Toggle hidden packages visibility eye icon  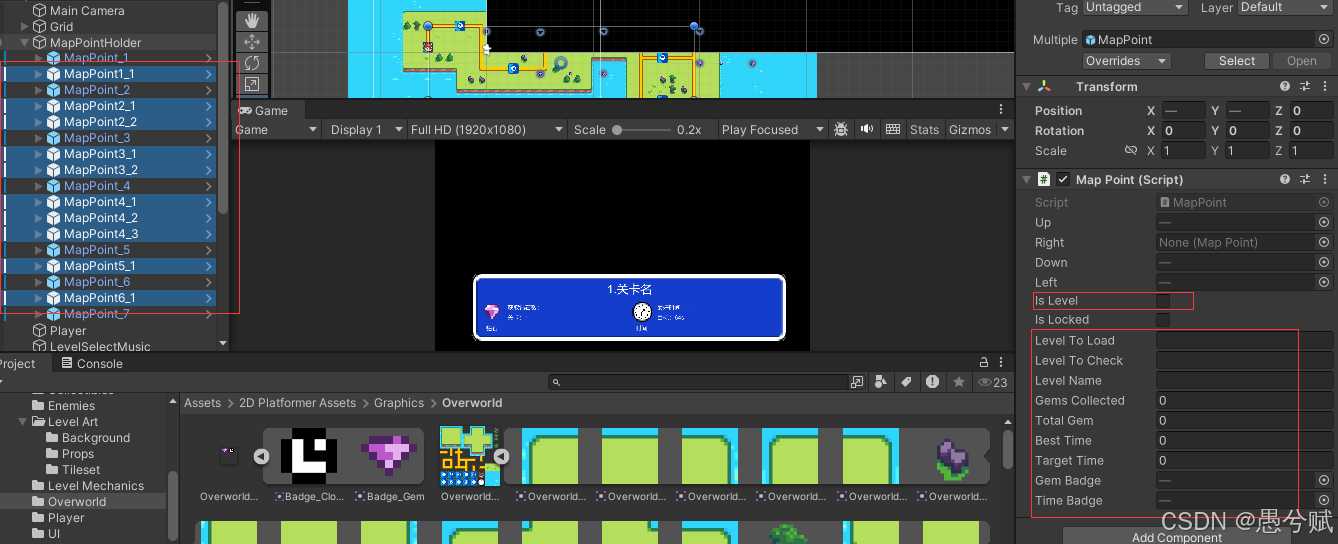[x=992, y=382]
